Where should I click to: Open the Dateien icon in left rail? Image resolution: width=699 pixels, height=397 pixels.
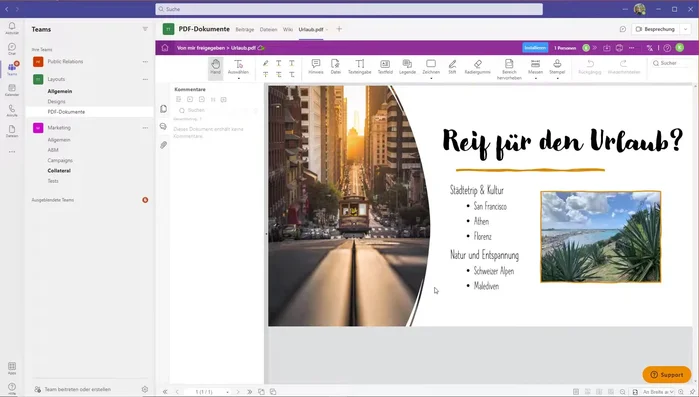click(12, 131)
